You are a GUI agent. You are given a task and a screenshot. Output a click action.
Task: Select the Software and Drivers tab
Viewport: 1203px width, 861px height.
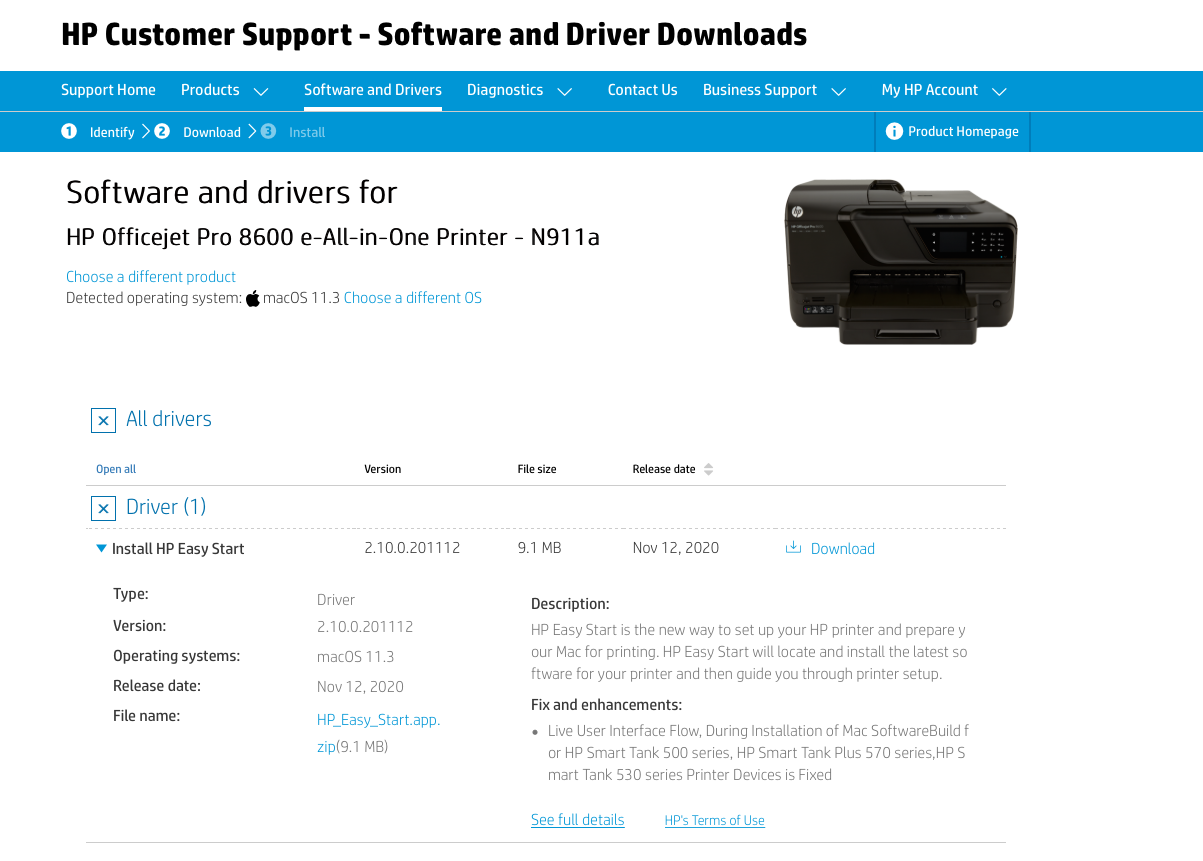tap(373, 90)
